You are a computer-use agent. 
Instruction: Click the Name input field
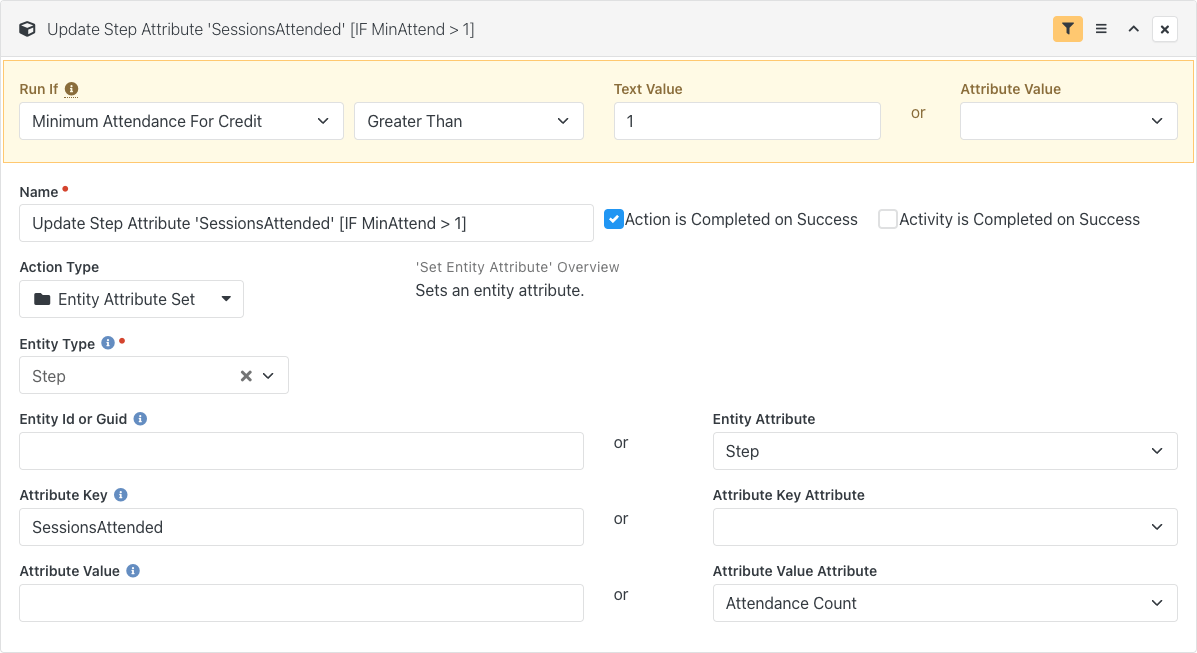306,223
